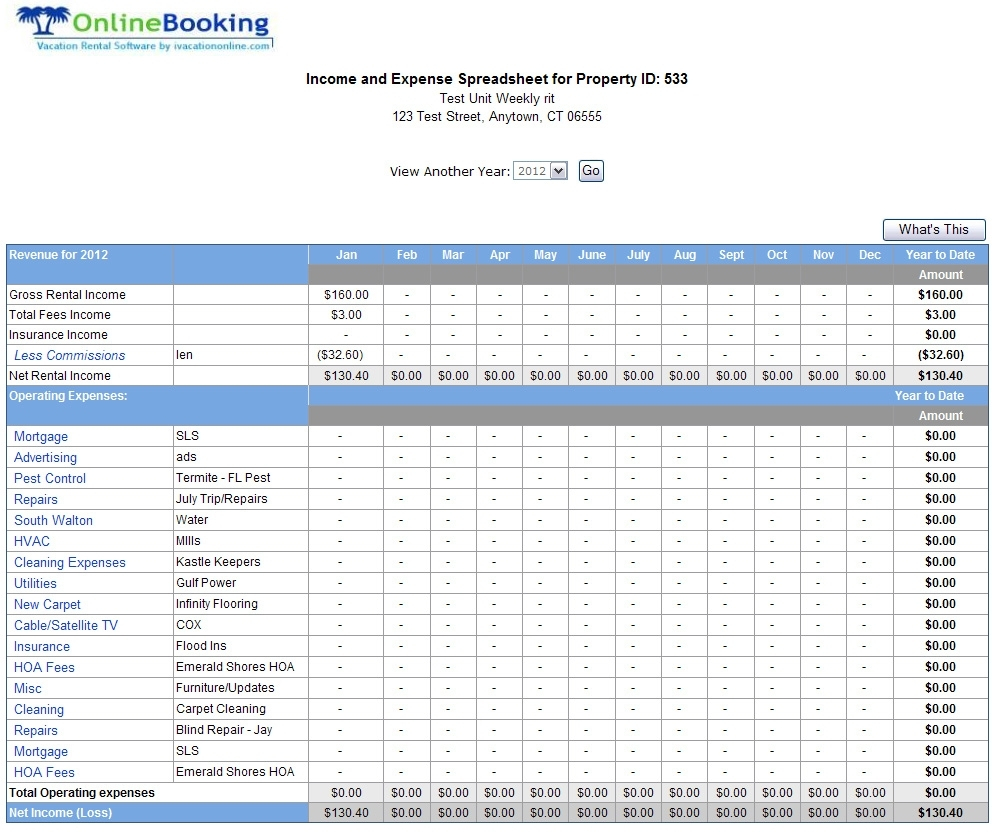This screenshot has width=996, height=832.
Task: Select the Cable/Satellite TV link
Action: tap(66, 625)
